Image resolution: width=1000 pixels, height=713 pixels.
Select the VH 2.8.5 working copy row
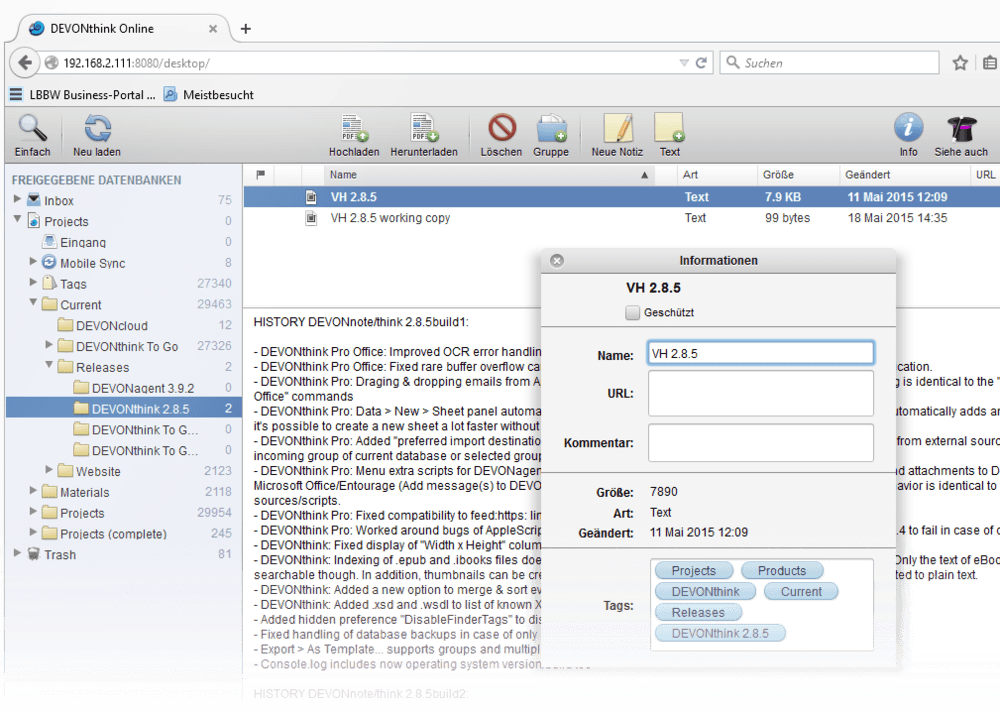point(622,218)
